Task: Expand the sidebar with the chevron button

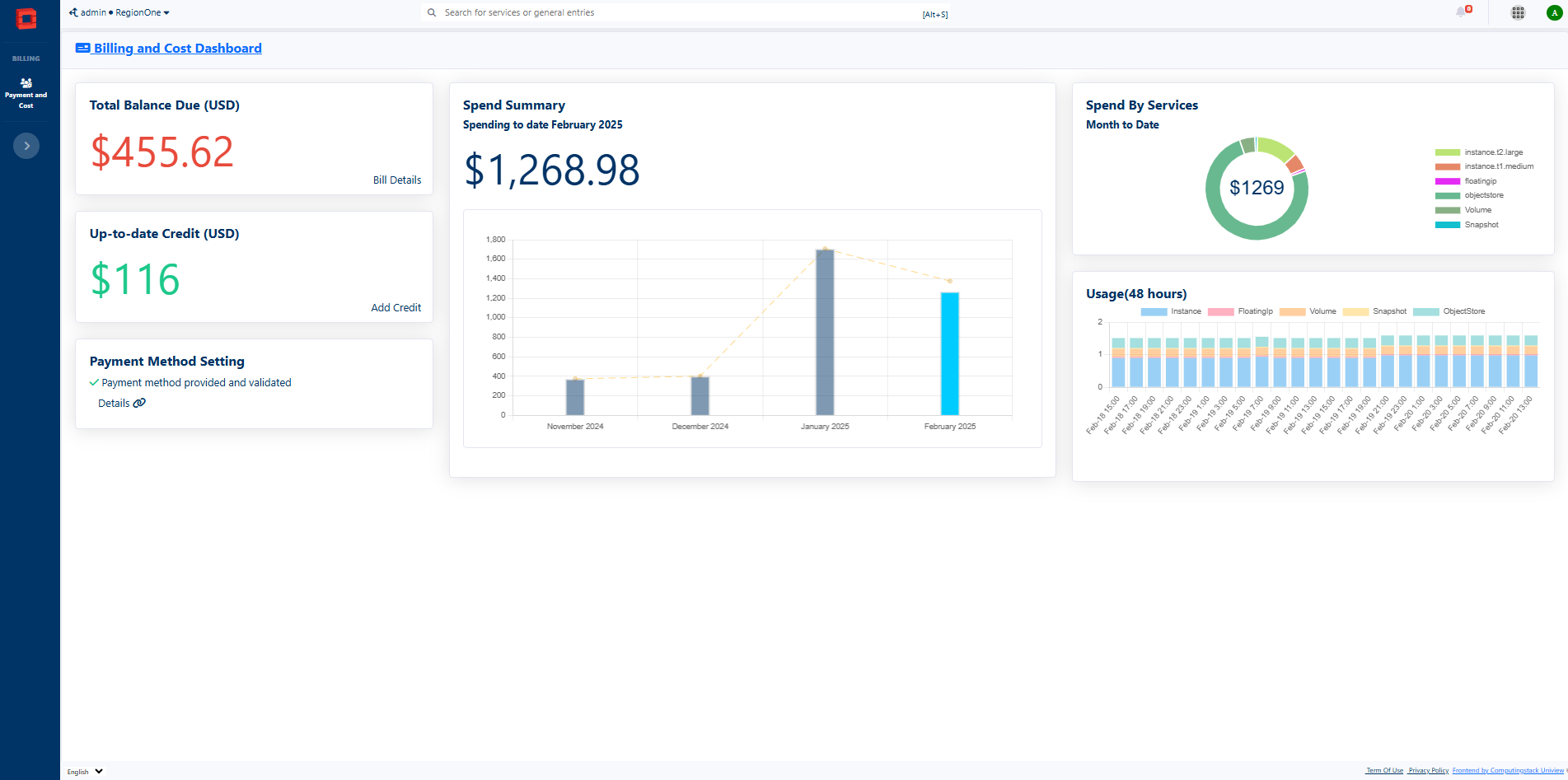Action: tap(26, 146)
